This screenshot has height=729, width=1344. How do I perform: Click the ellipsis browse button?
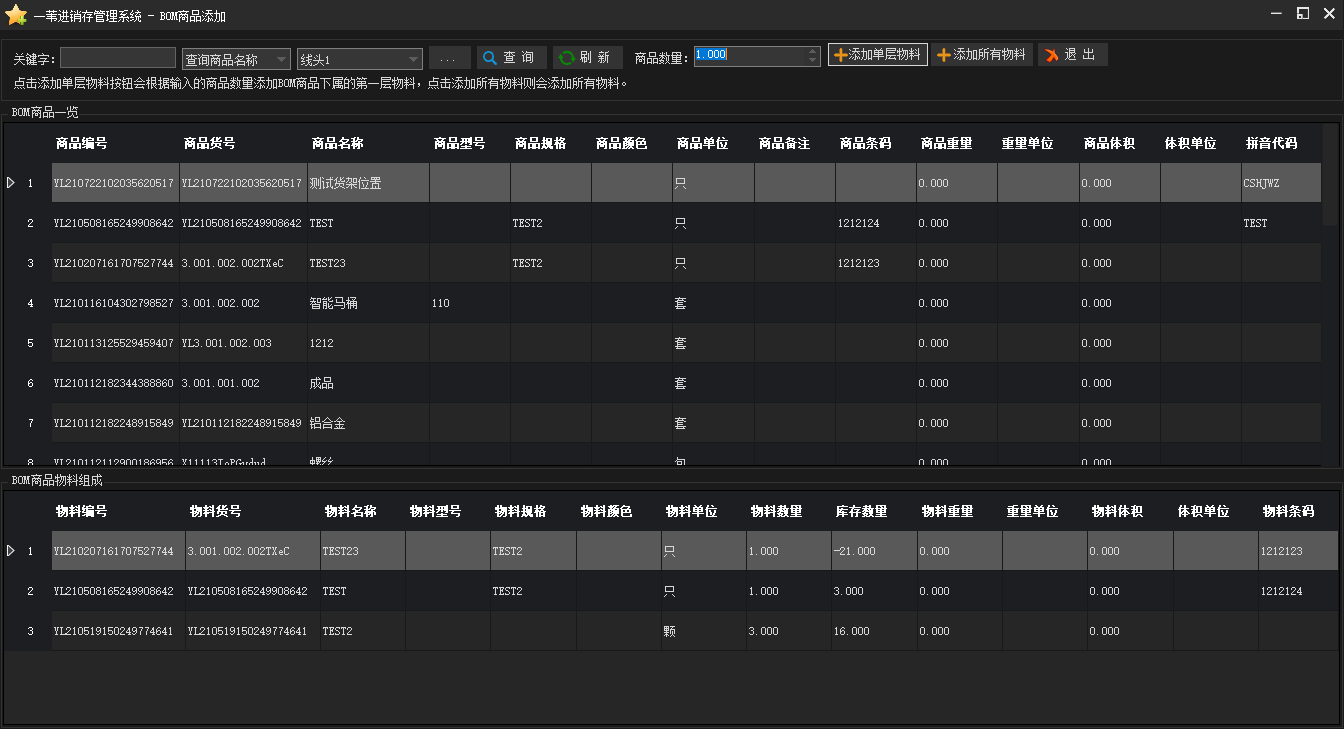click(x=449, y=58)
